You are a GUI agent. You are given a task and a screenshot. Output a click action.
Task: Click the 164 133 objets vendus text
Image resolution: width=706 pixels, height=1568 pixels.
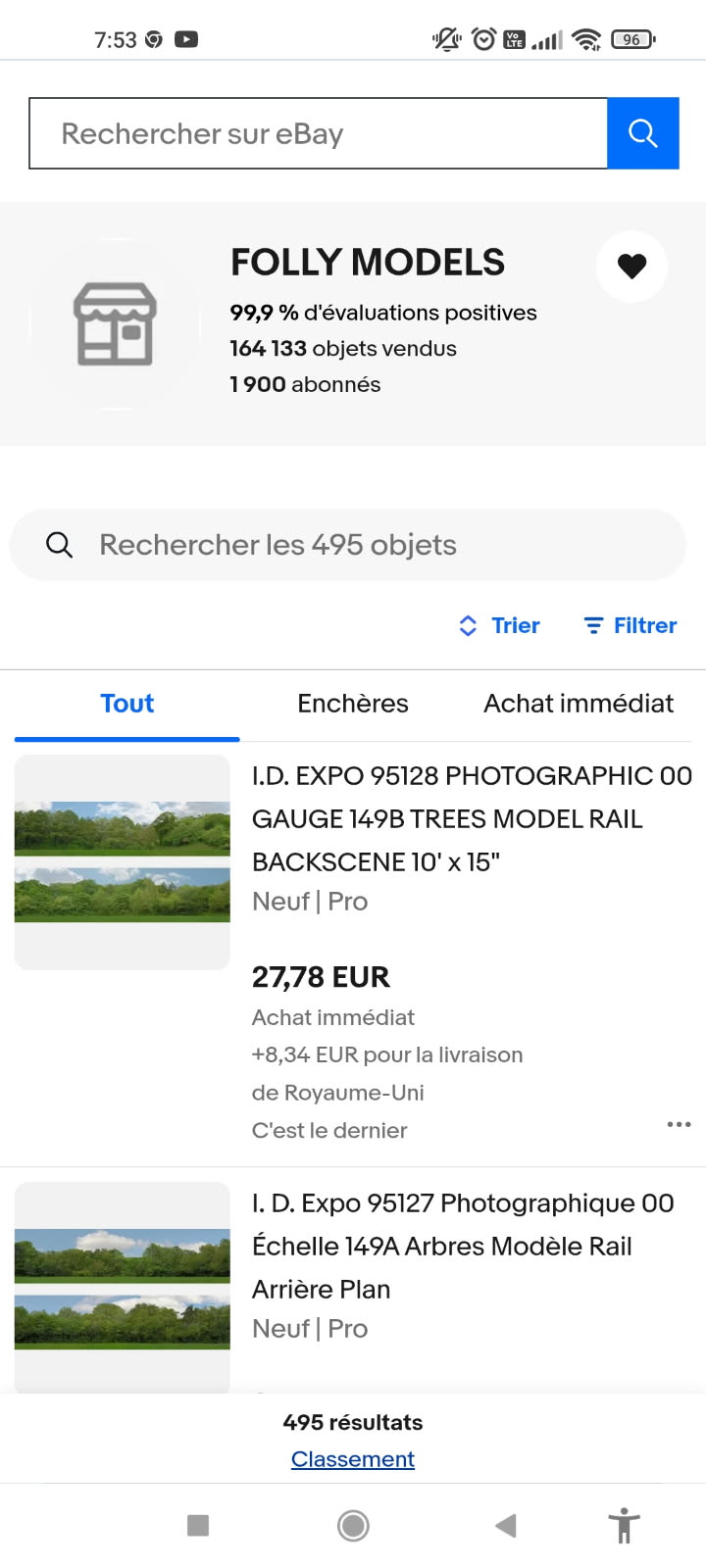pyautogui.click(x=343, y=349)
